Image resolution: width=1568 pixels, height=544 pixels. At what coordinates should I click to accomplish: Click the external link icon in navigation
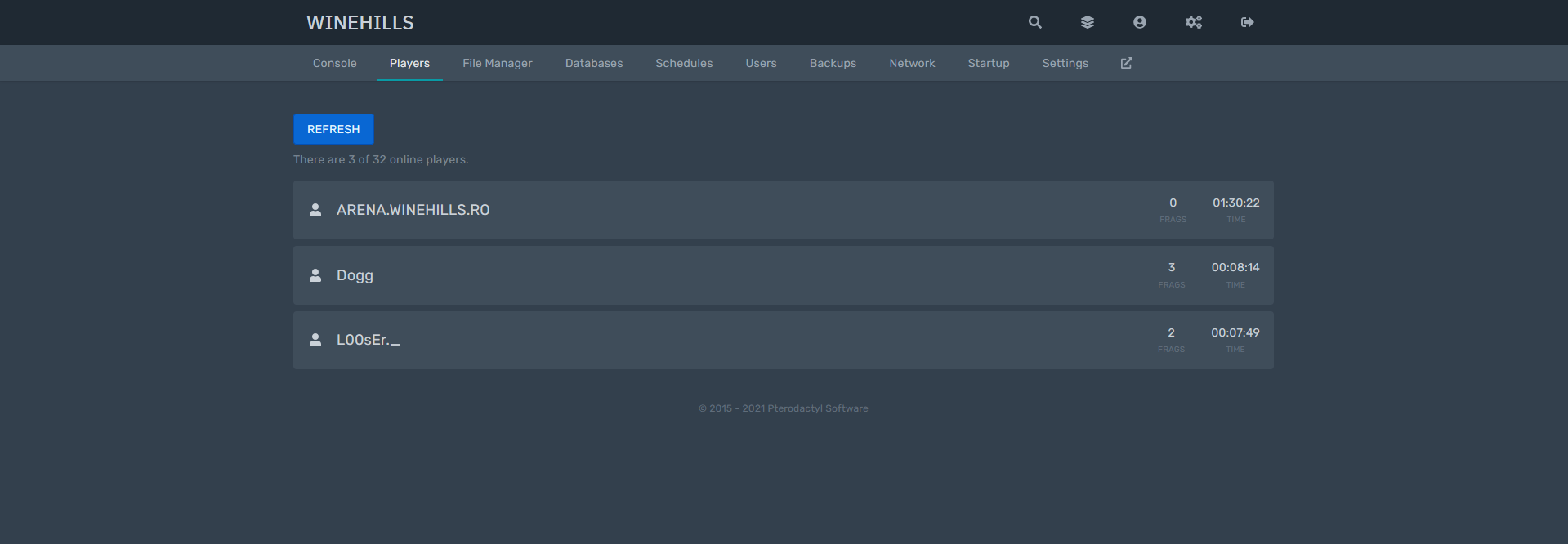1126,63
